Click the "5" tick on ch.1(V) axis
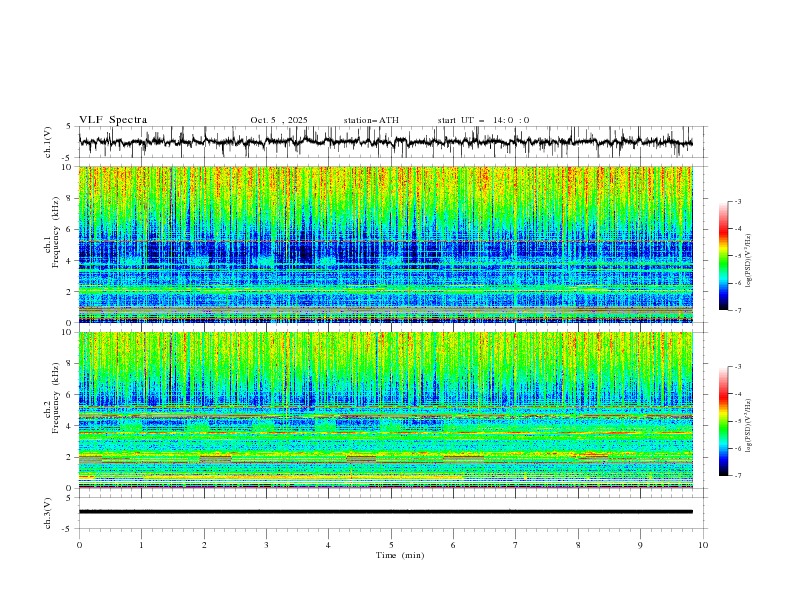Viewport: 792px width, 612px height. pos(69,127)
